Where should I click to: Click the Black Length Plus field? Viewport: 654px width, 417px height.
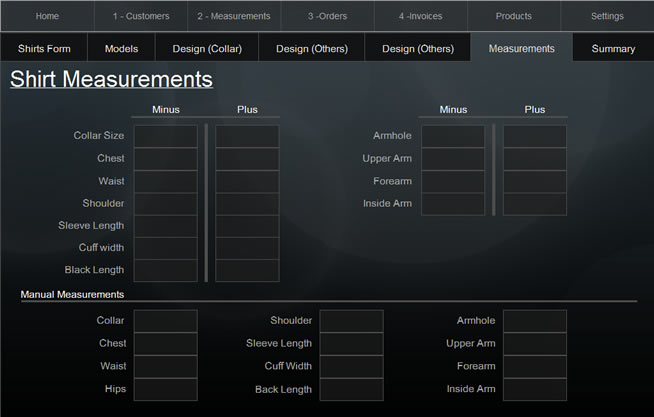[x=247, y=270]
